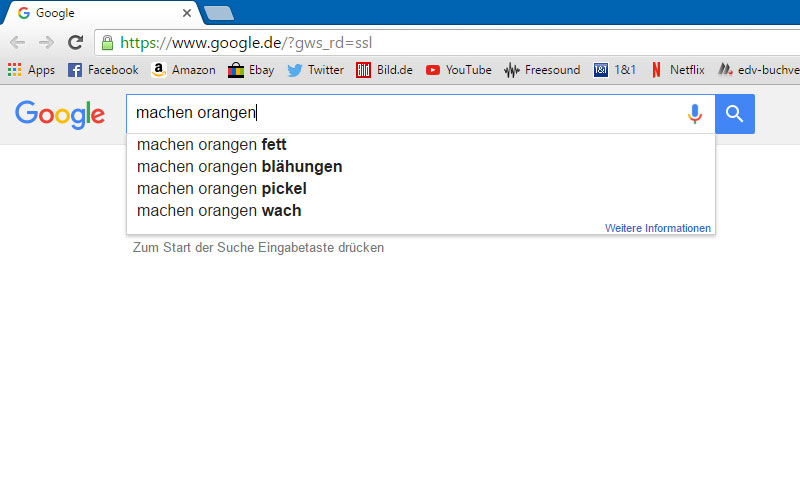The image size is (800, 500).
Task: Open the YouTube bookmark
Action: coord(458,70)
